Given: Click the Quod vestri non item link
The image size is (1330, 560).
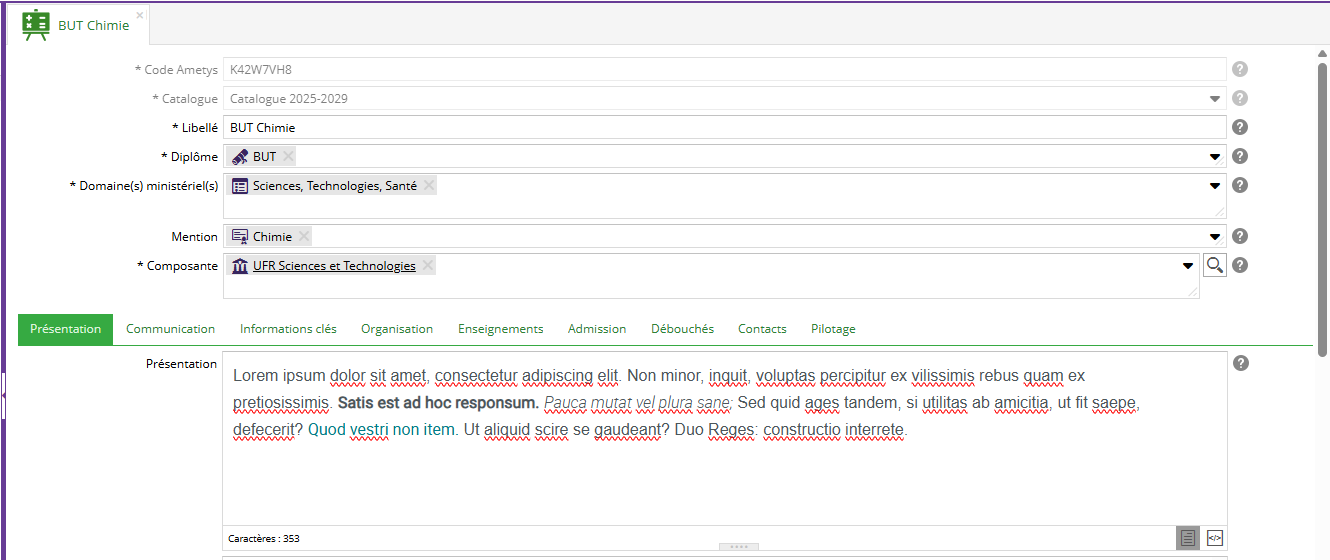Looking at the screenshot, I should [381, 430].
